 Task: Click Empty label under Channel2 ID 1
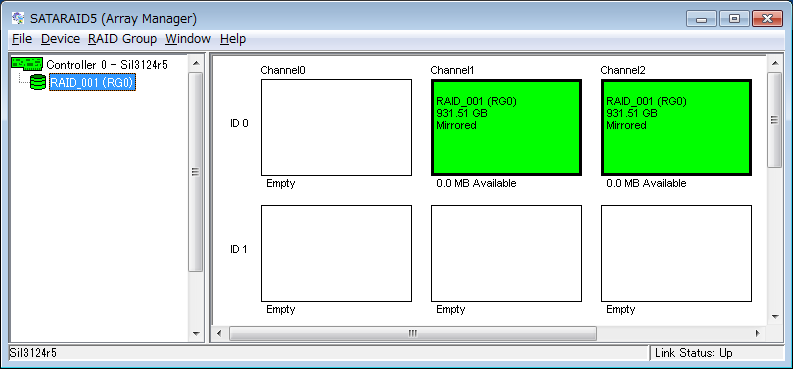(x=621, y=309)
